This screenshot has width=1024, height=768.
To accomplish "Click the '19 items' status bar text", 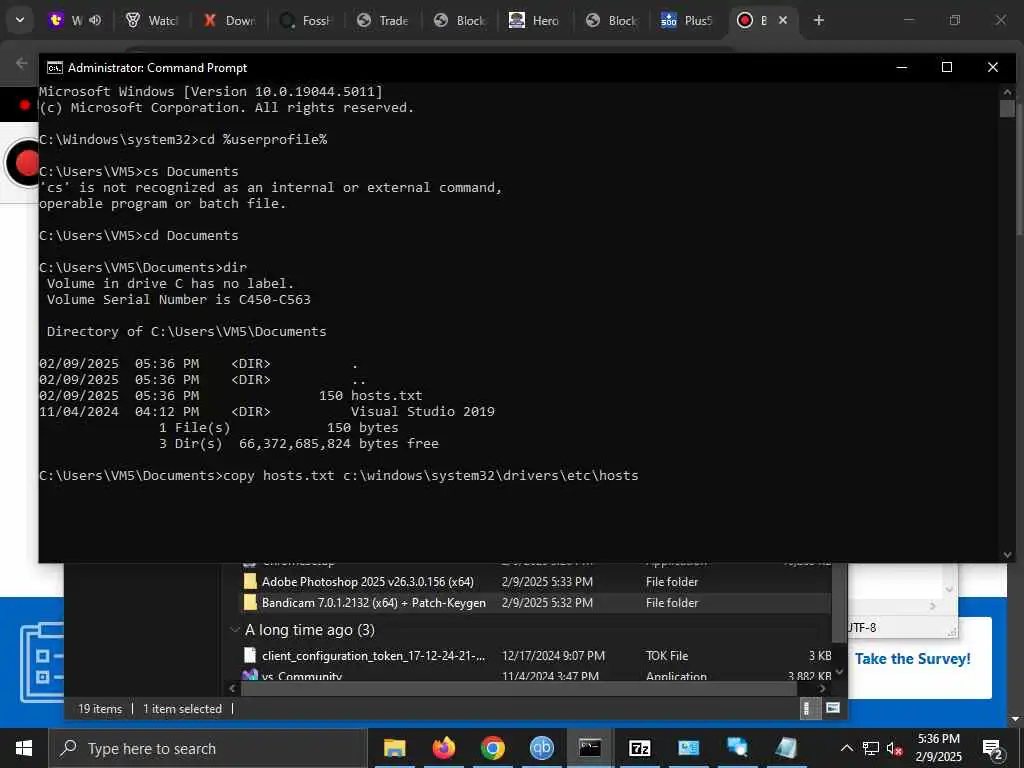I will [100, 709].
